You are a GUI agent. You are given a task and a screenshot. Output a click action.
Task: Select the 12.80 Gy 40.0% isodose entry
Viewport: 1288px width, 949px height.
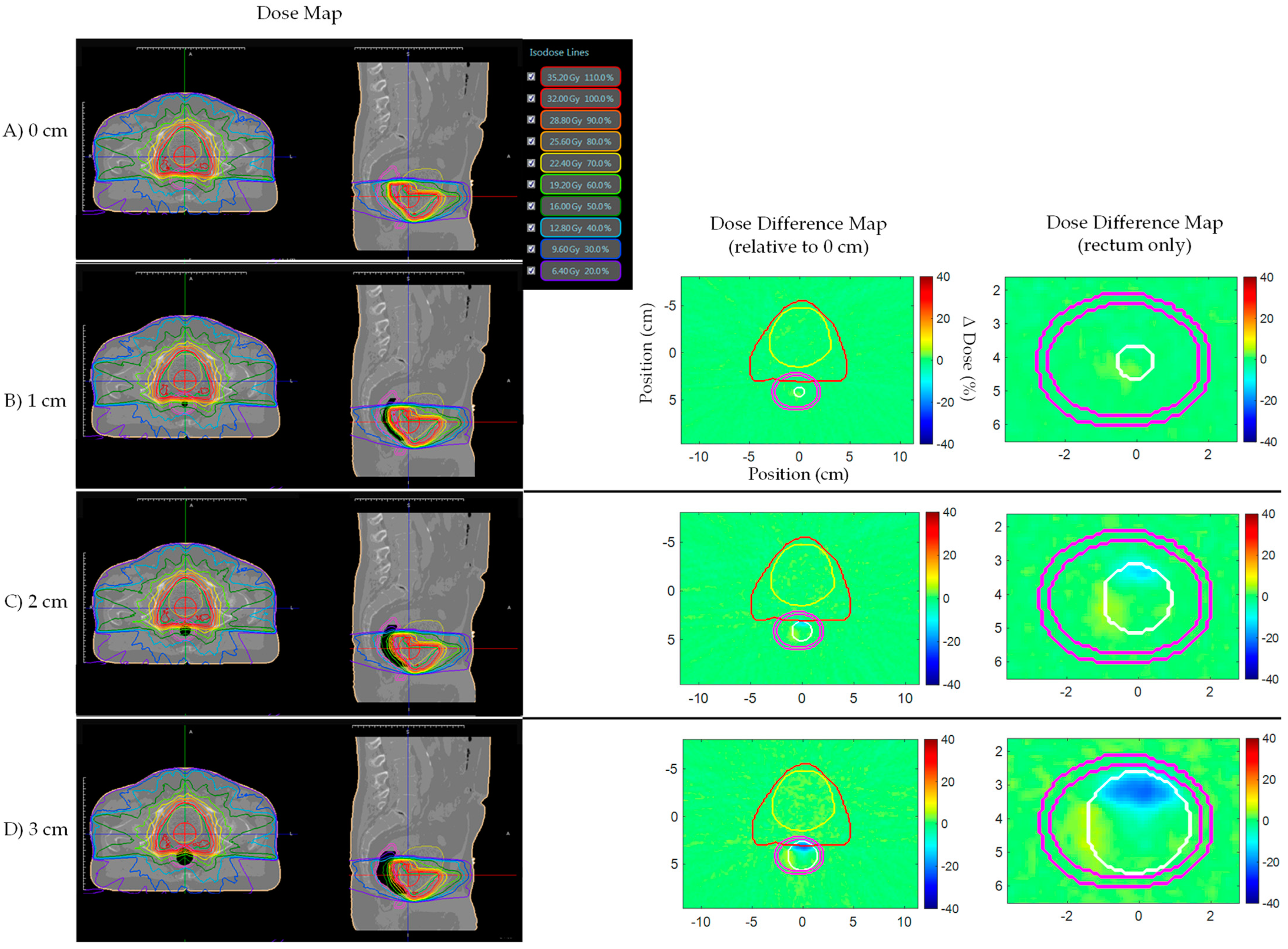[580, 228]
